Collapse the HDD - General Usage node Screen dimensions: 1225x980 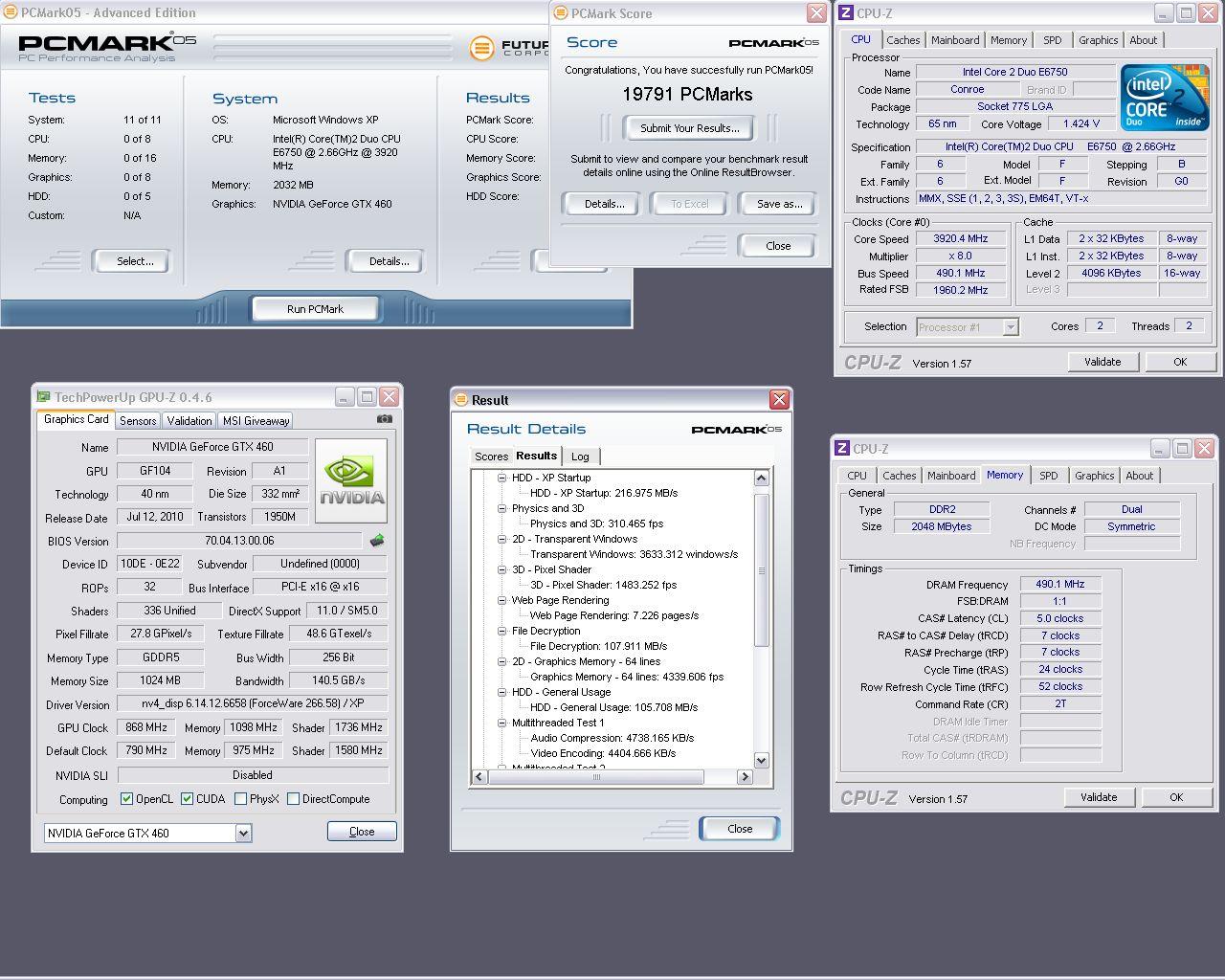tap(501, 692)
